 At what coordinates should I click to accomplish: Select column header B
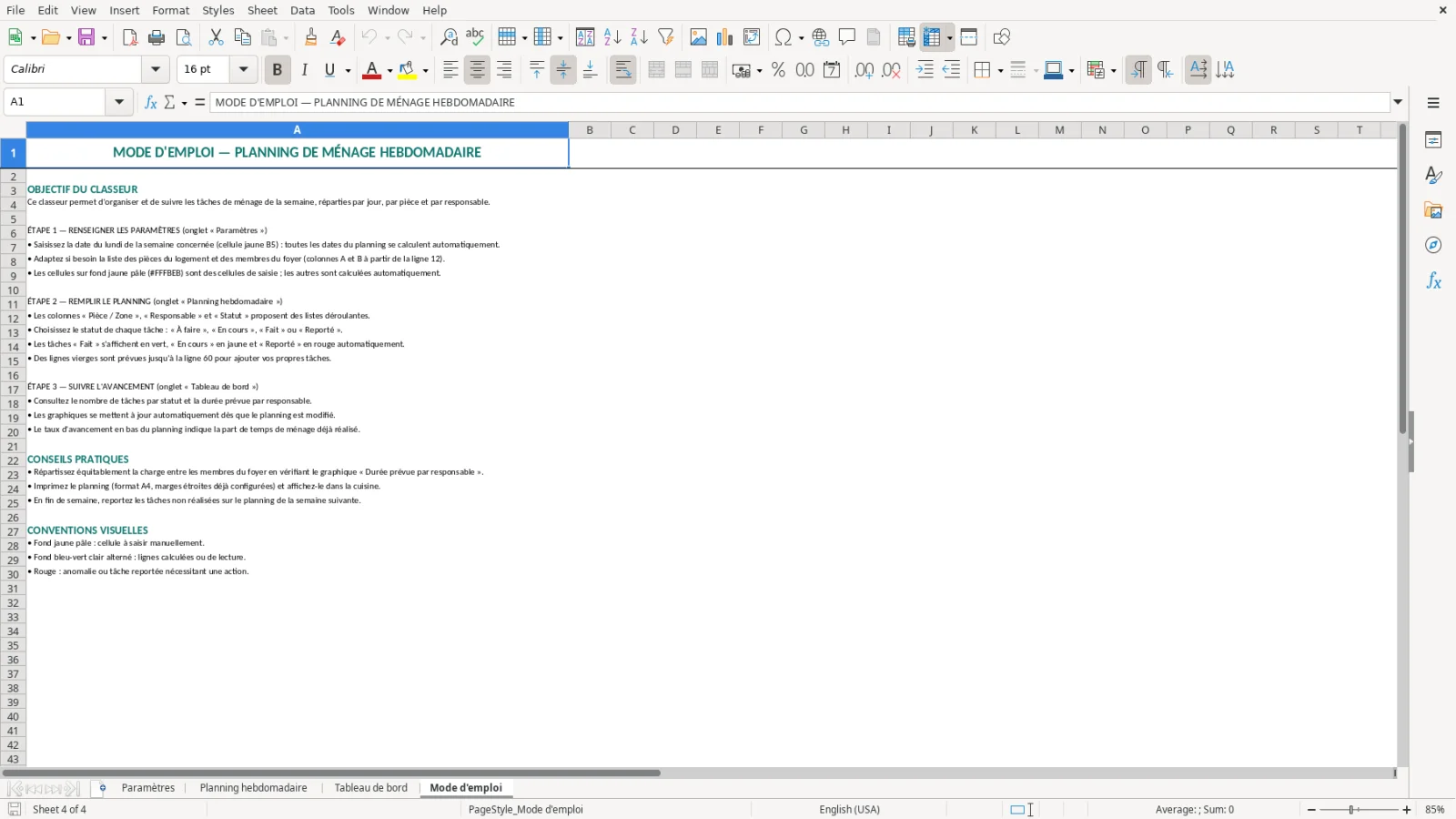(590, 130)
